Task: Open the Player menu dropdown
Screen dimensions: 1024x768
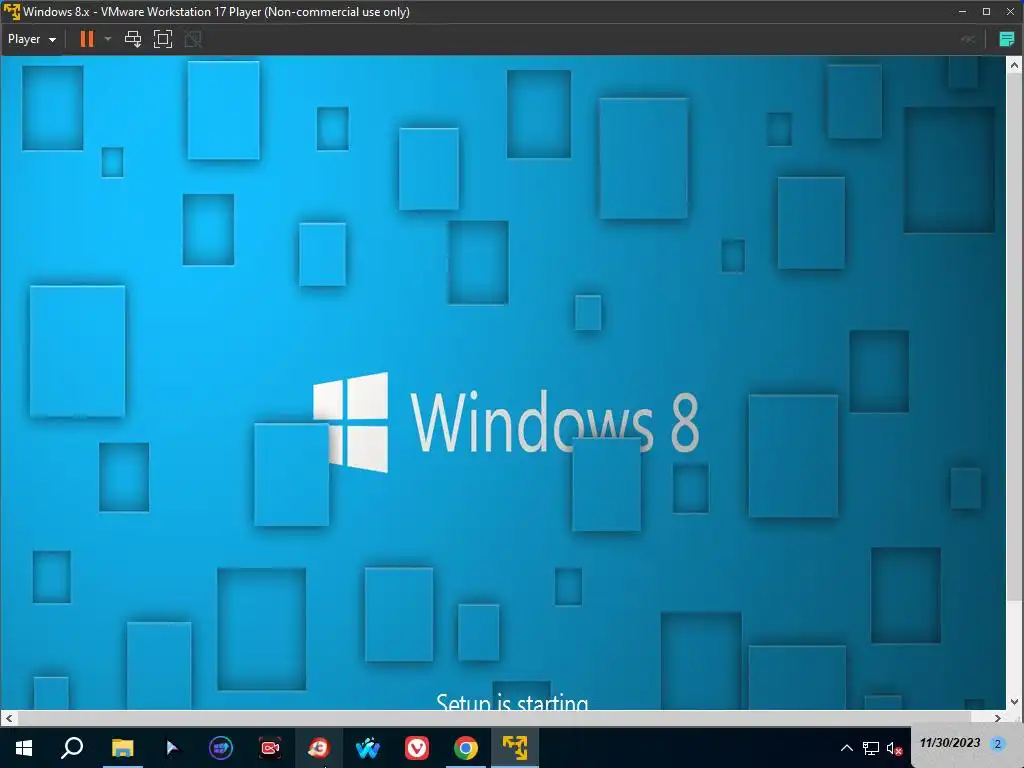Action: pos(31,39)
